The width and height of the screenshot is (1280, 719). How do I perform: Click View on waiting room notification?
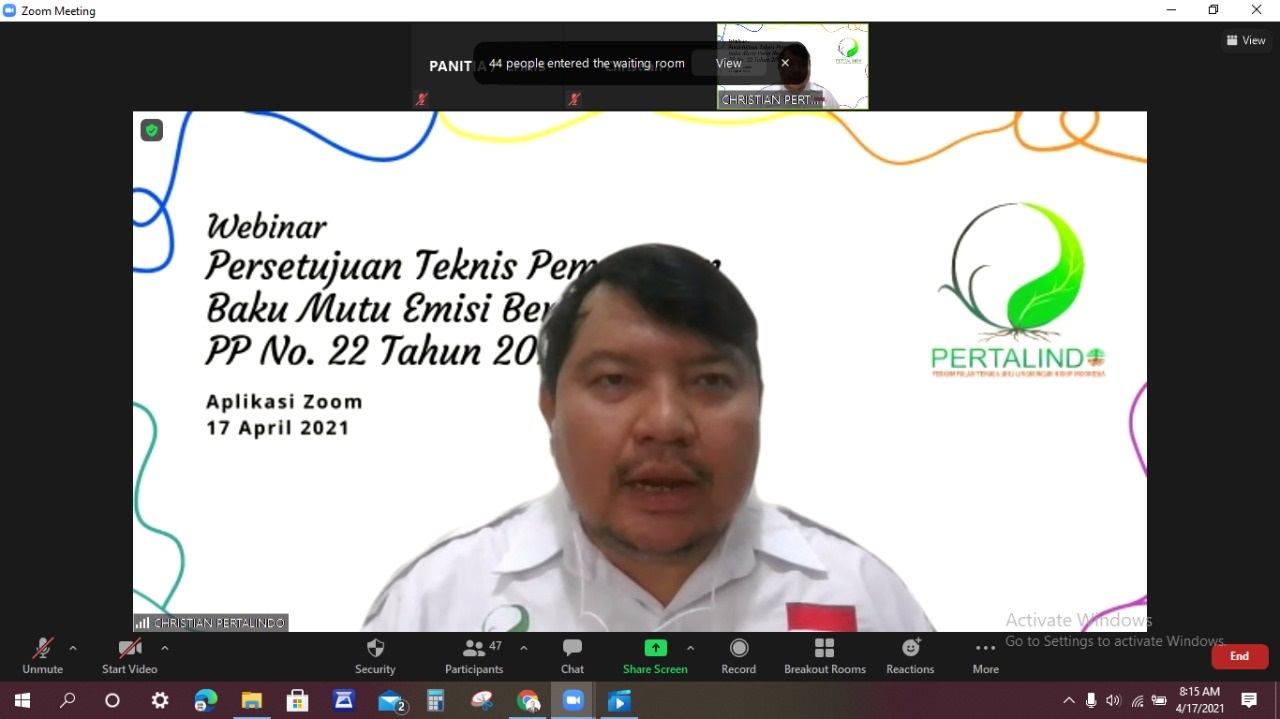click(x=728, y=63)
